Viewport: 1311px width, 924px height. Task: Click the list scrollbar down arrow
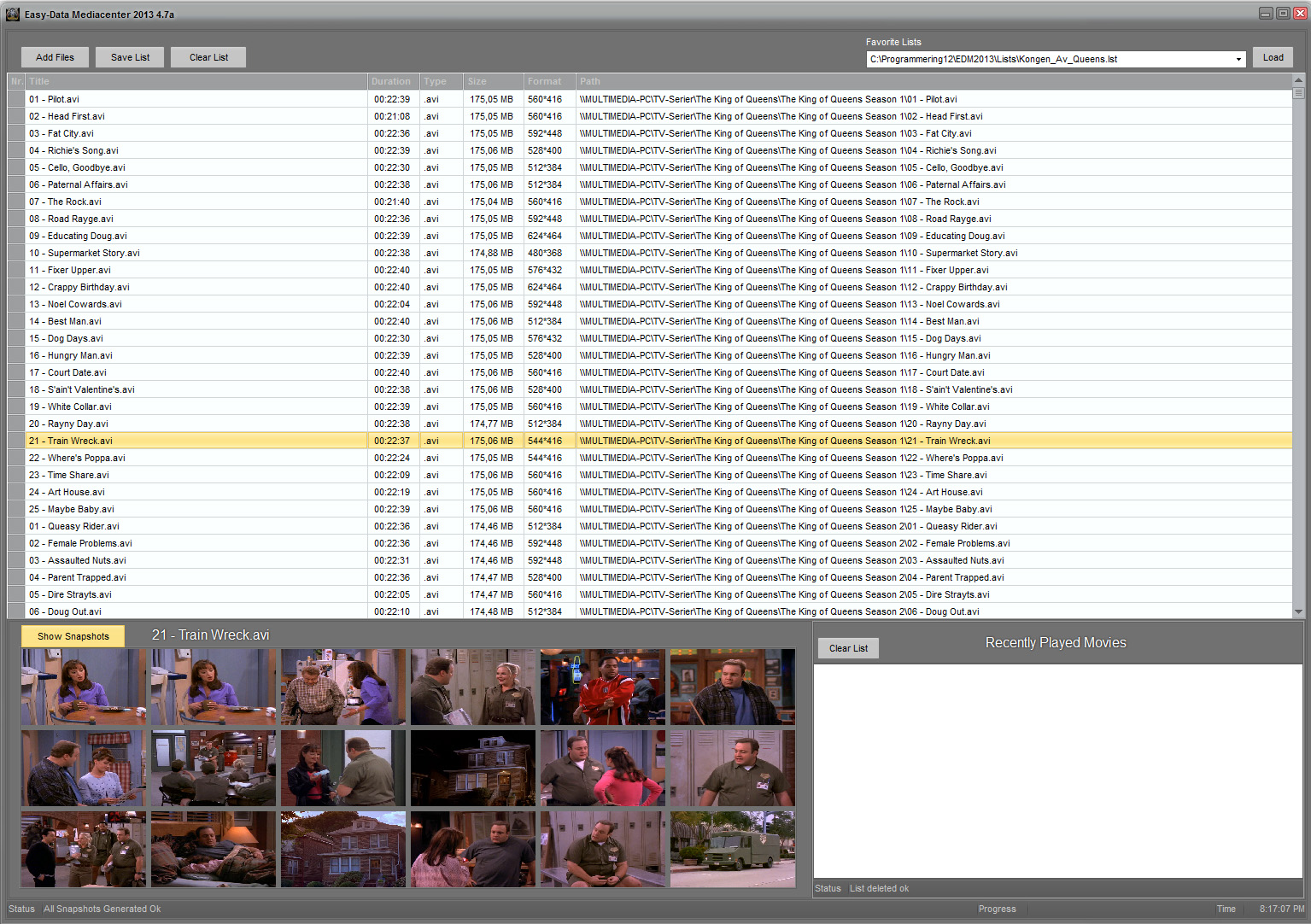(1298, 611)
